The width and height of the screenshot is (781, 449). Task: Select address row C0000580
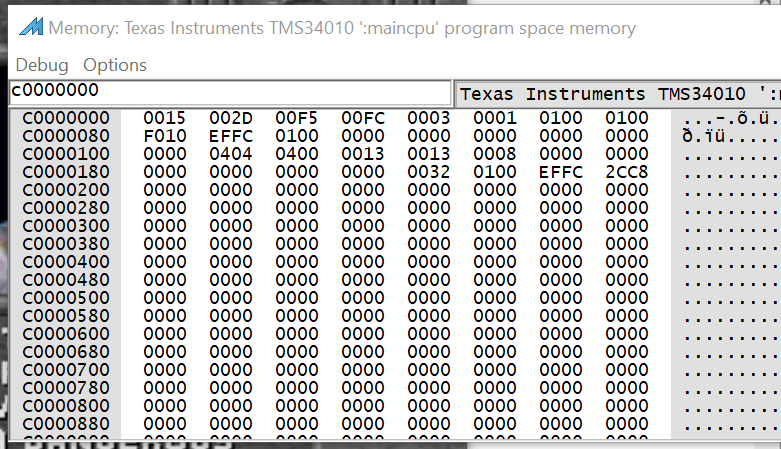pyautogui.click(x=66, y=316)
